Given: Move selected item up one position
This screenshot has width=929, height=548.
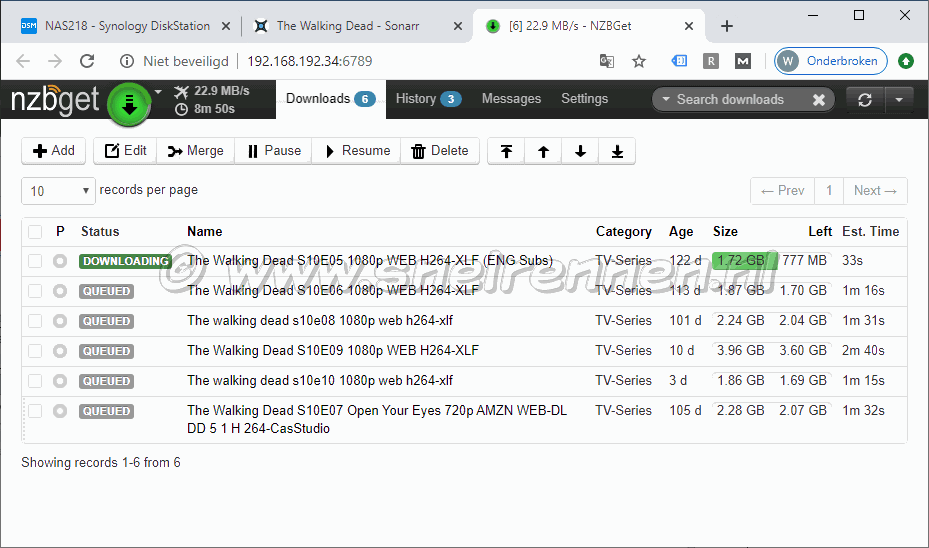Looking at the screenshot, I should pyautogui.click(x=543, y=151).
